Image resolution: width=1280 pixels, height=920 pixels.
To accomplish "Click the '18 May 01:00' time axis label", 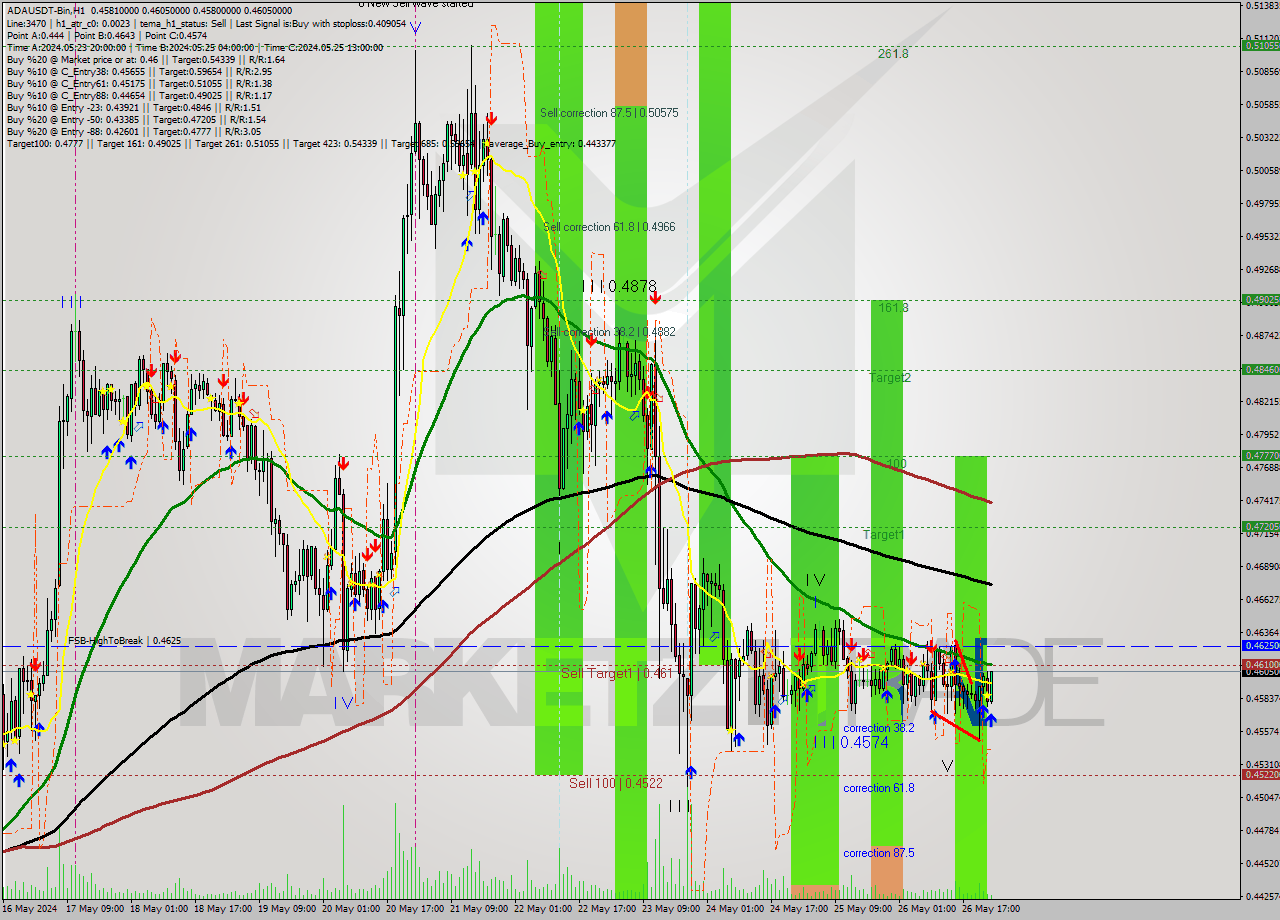I will (x=158, y=909).
